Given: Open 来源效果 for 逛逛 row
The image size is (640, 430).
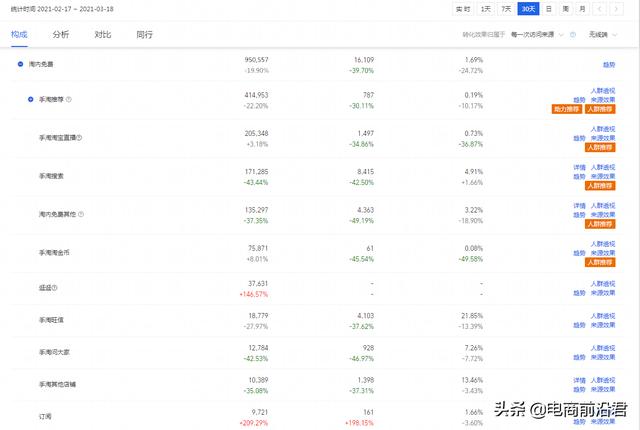Looking at the screenshot, I should pyautogui.click(x=603, y=293).
